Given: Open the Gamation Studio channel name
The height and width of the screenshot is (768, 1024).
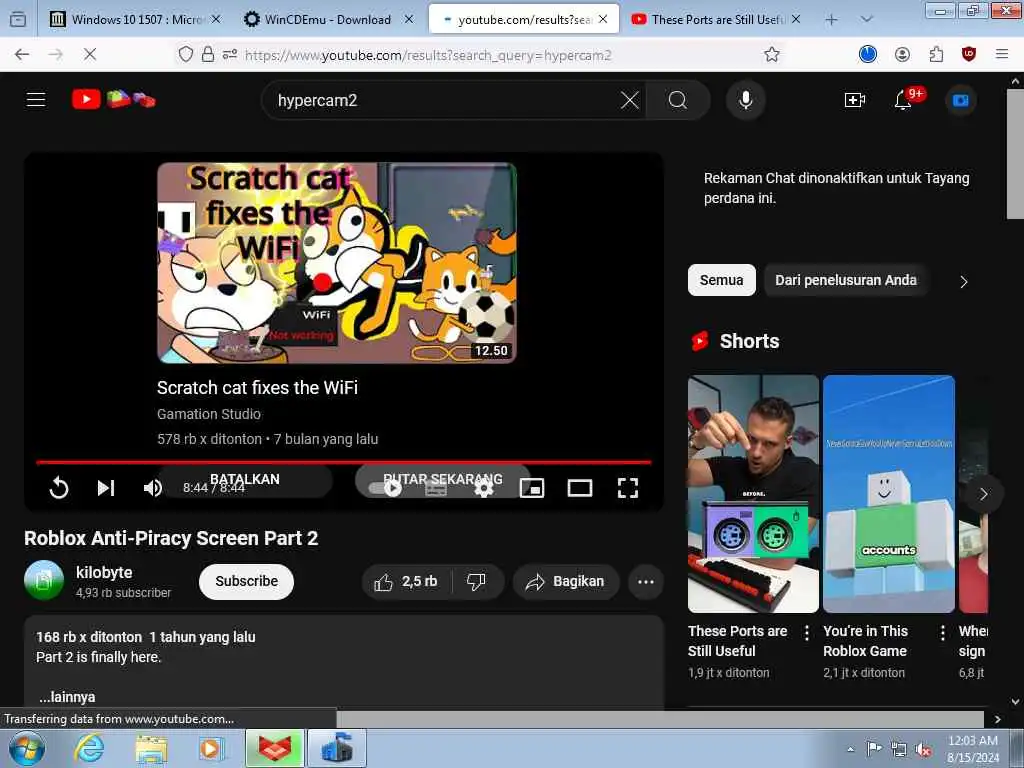Looking at the screenshot, I should coord(208,414).
